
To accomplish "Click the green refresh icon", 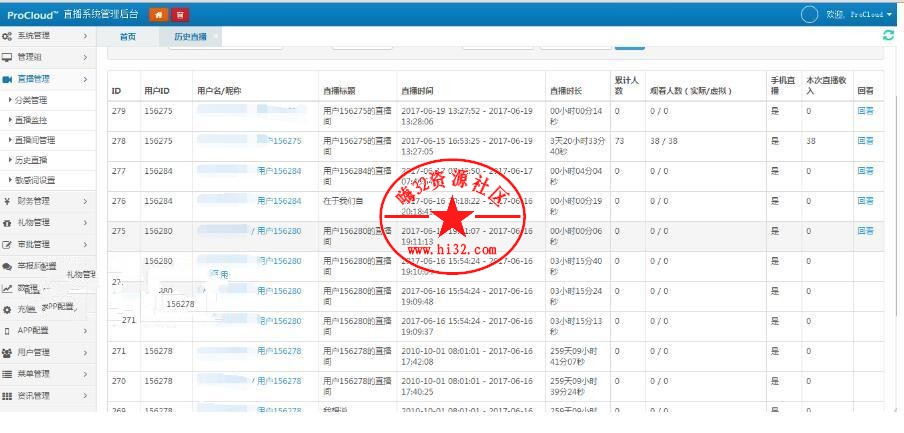I will click(888, 35).
